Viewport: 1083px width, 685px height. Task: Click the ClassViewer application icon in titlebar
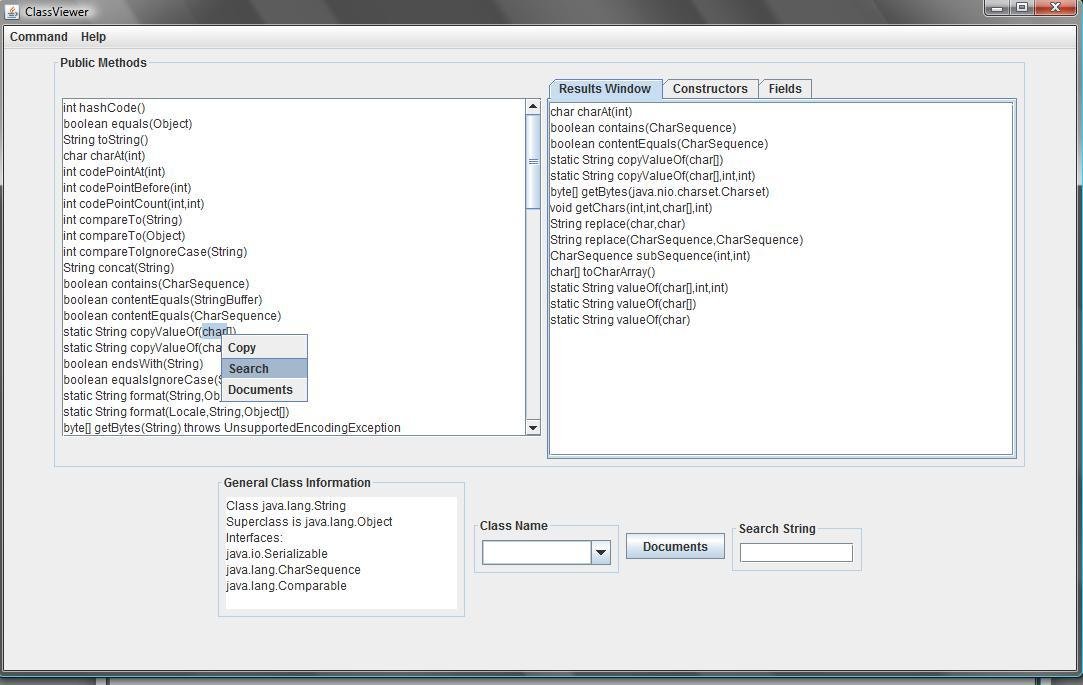pos(14,11)
